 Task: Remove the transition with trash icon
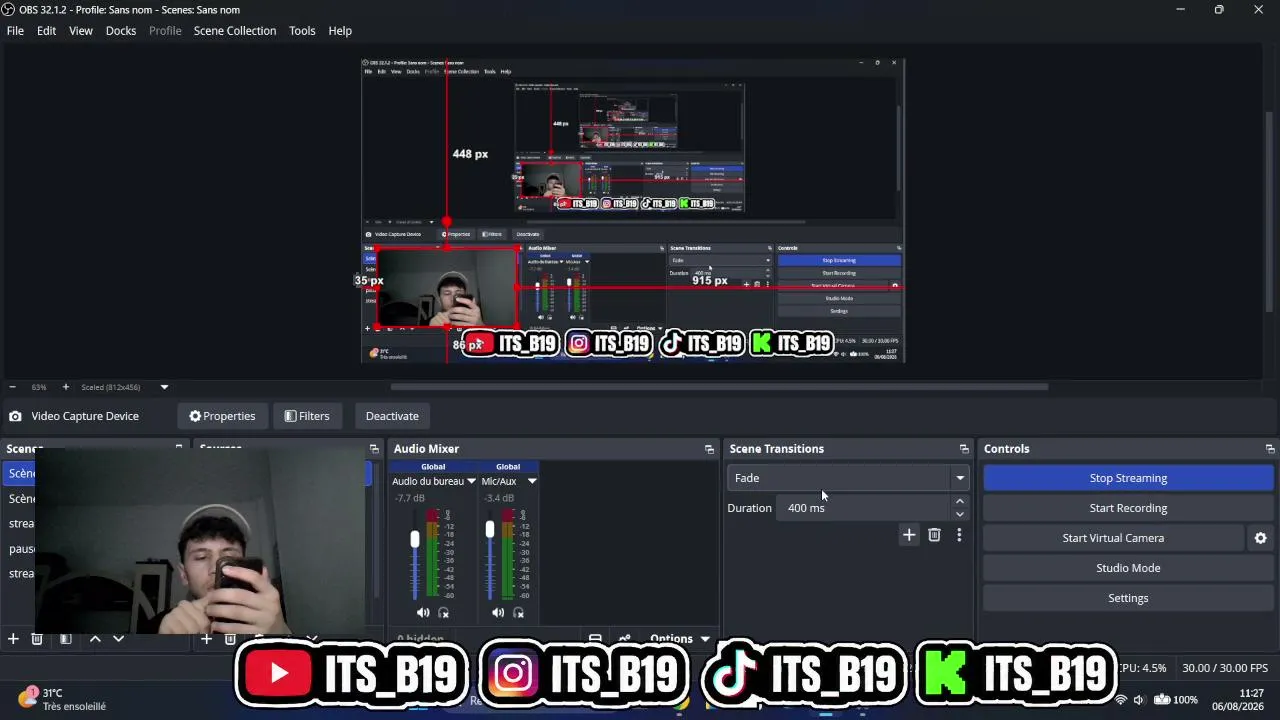934,535
